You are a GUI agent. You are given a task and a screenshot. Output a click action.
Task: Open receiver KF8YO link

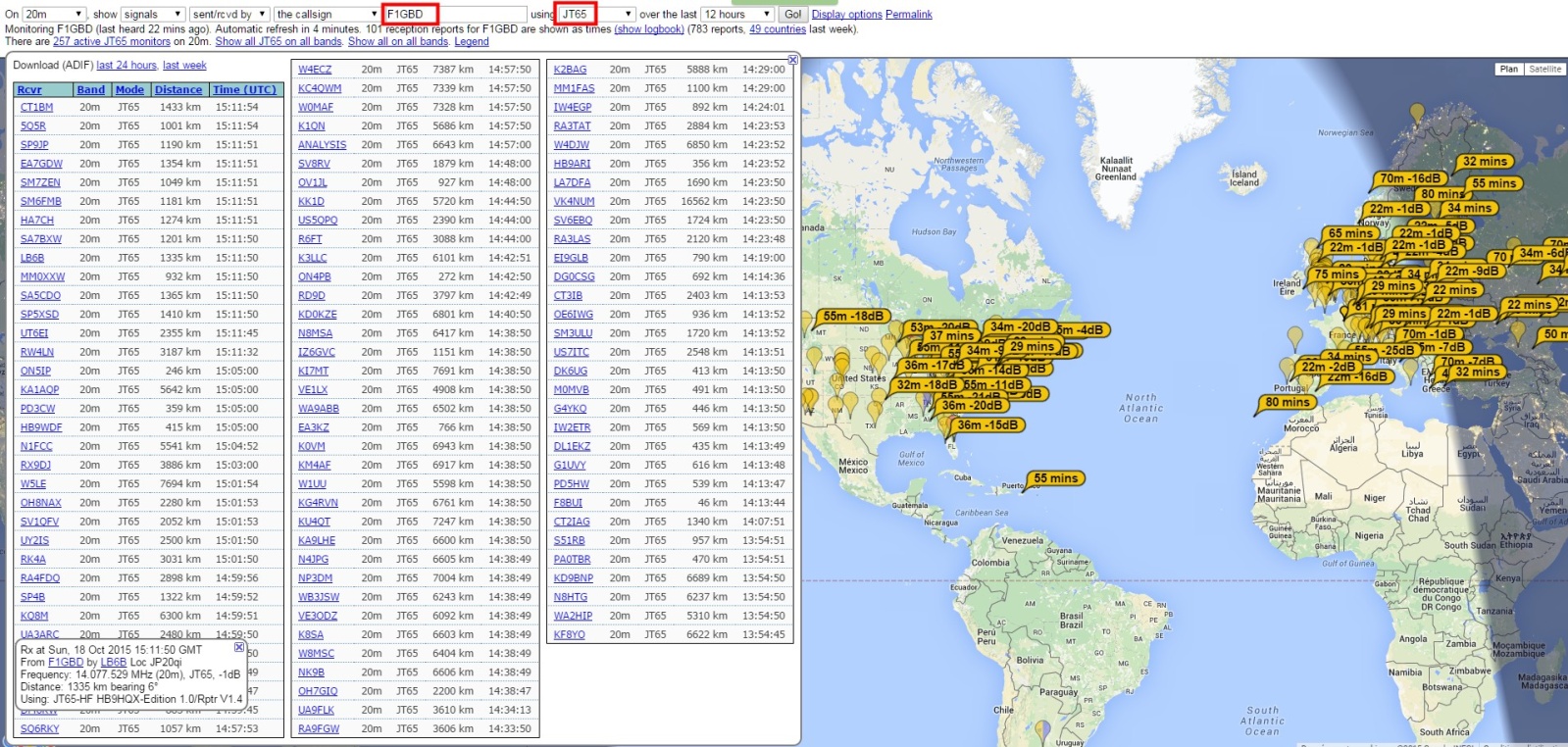(570, 635)
